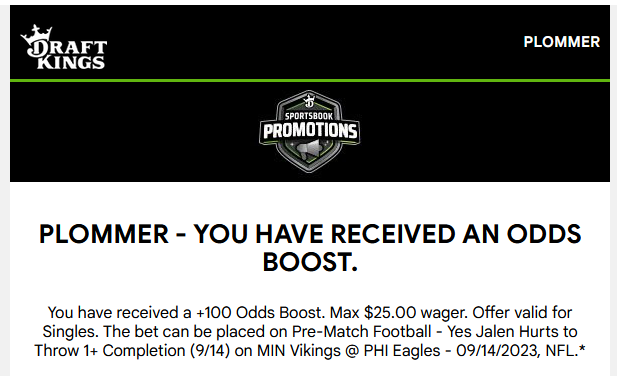Image resolution: width=617 pixels, height=376 pixels.
Task: Click the 09/14/2023, NFL.* text
Action: (x=521, y=350)
